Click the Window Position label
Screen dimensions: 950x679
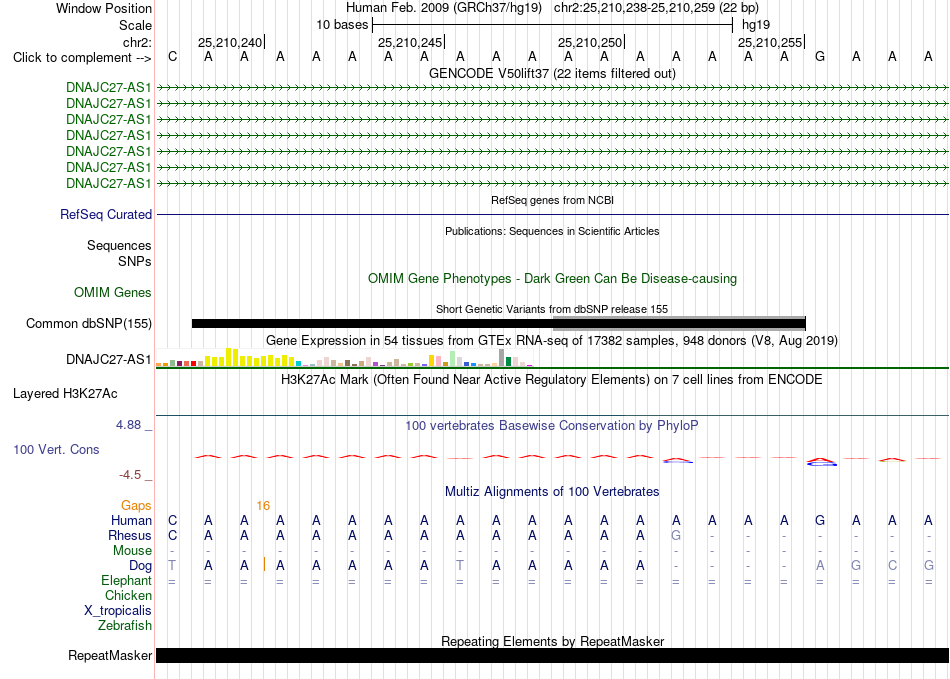pyautogui.click(x=104, y=8)
